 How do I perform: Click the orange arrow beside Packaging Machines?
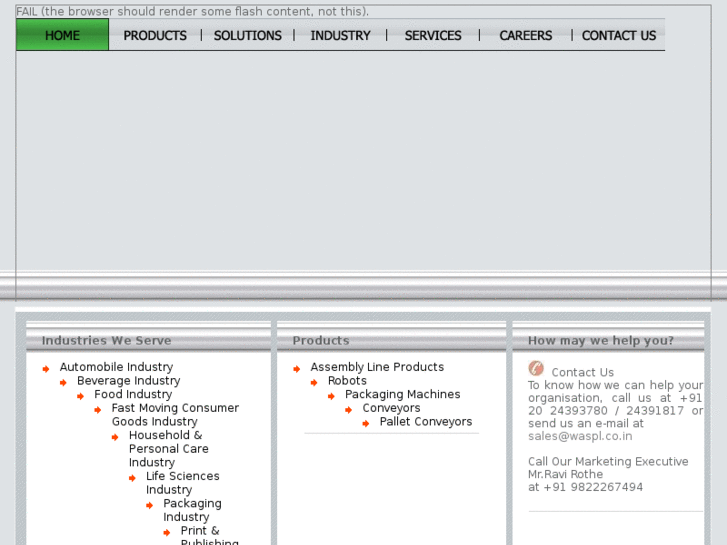pyautogui.click(x=331, y=396)
